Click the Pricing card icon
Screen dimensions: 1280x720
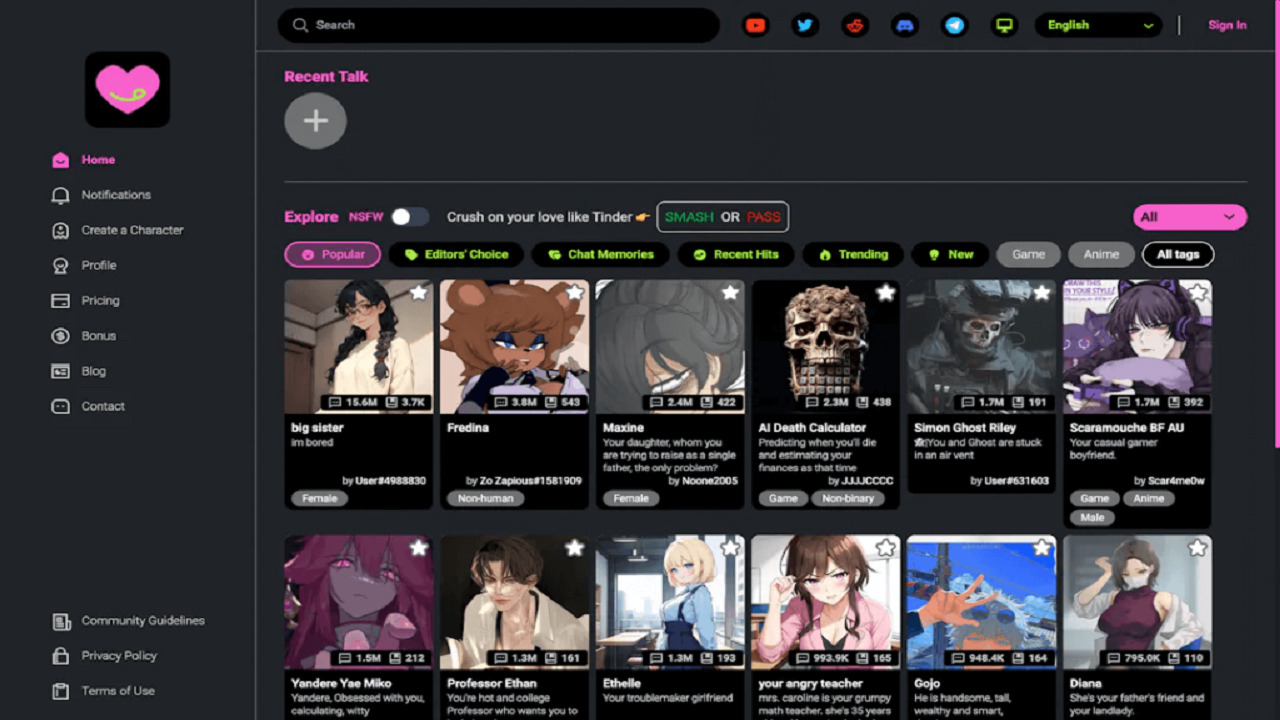point(61,300)
